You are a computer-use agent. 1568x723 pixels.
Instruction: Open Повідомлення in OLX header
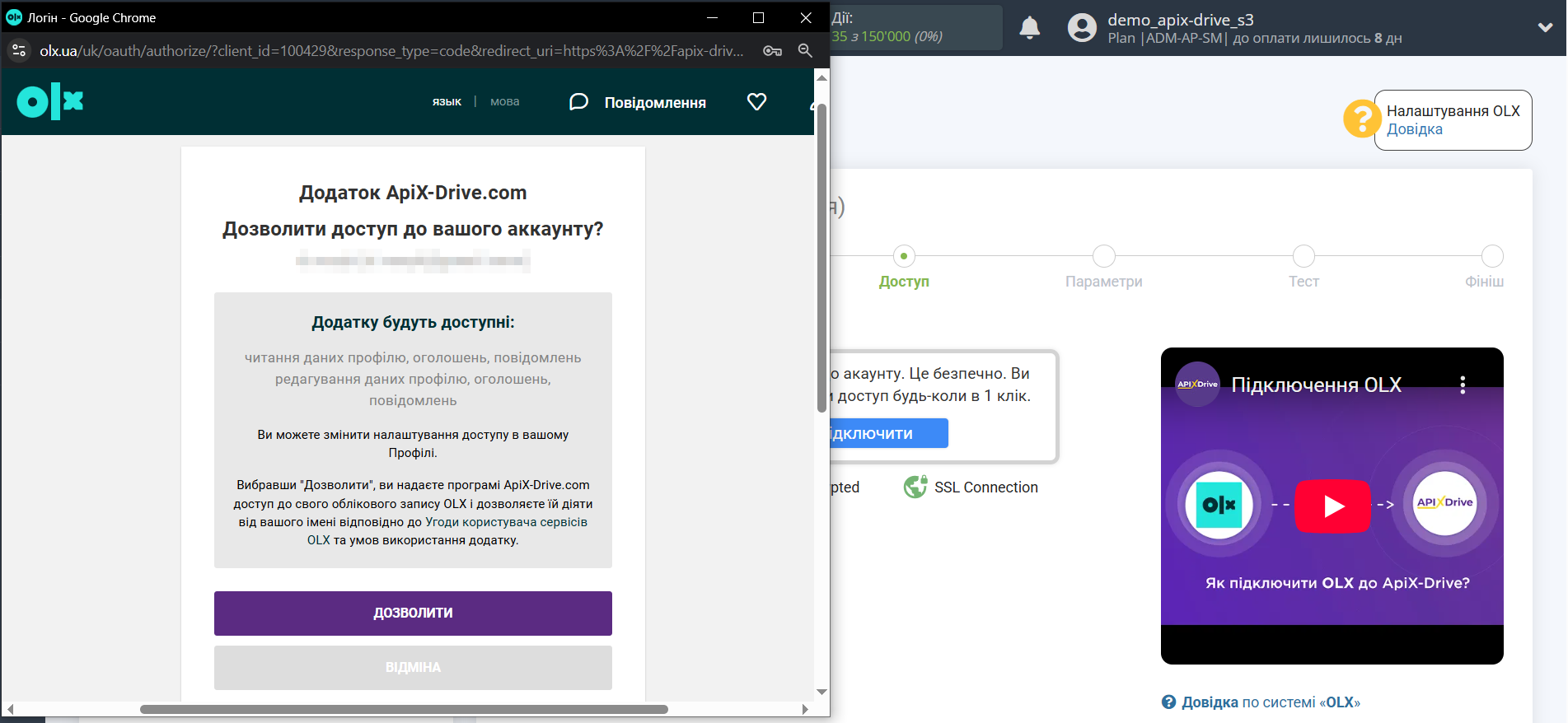coord(655,103)
